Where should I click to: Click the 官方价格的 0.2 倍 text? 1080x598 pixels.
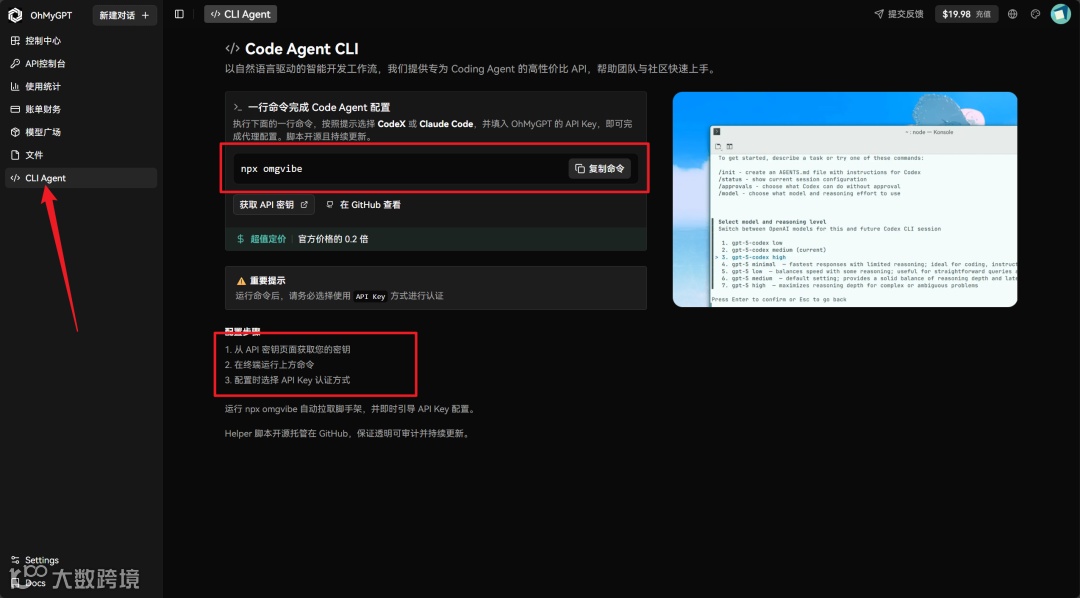(333, 239)
